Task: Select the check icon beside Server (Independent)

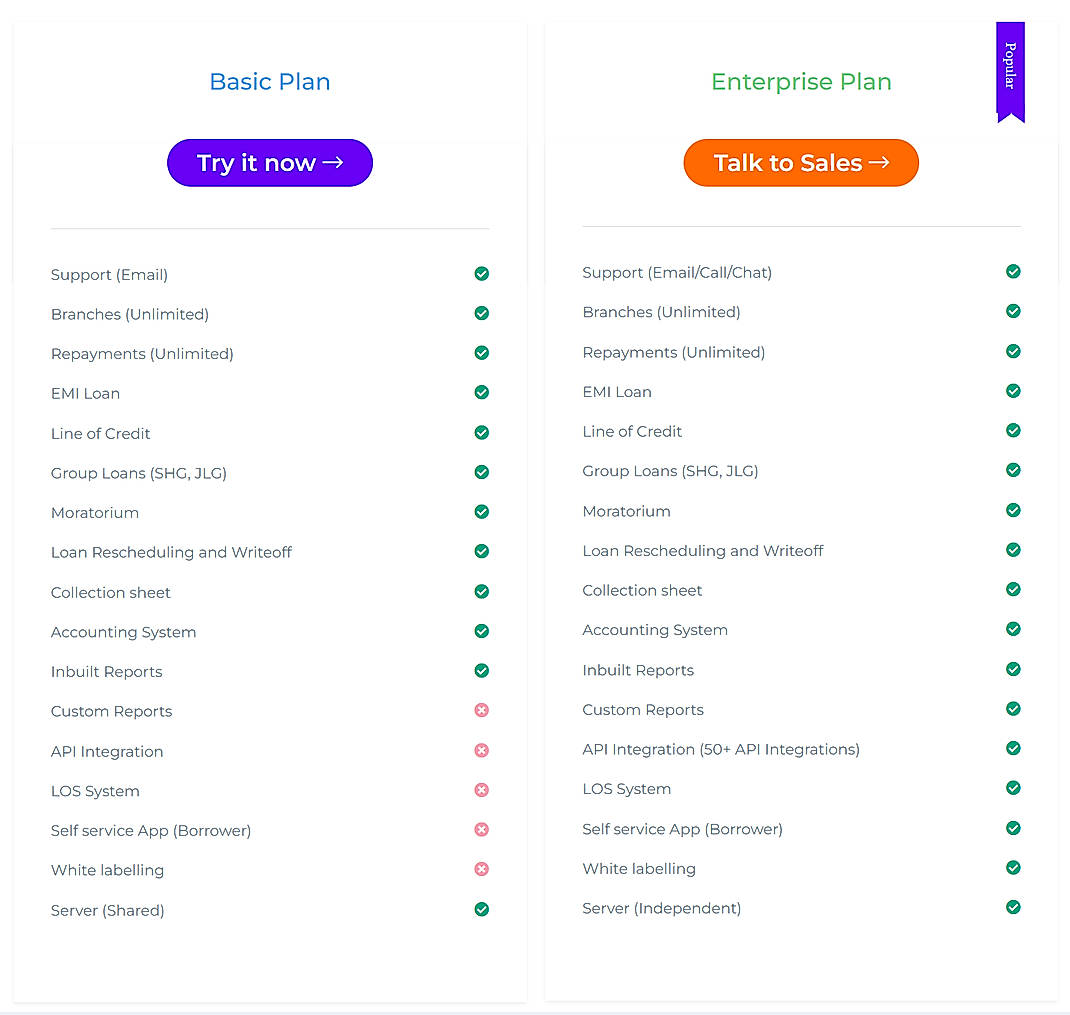Action: coord(1013,907)
